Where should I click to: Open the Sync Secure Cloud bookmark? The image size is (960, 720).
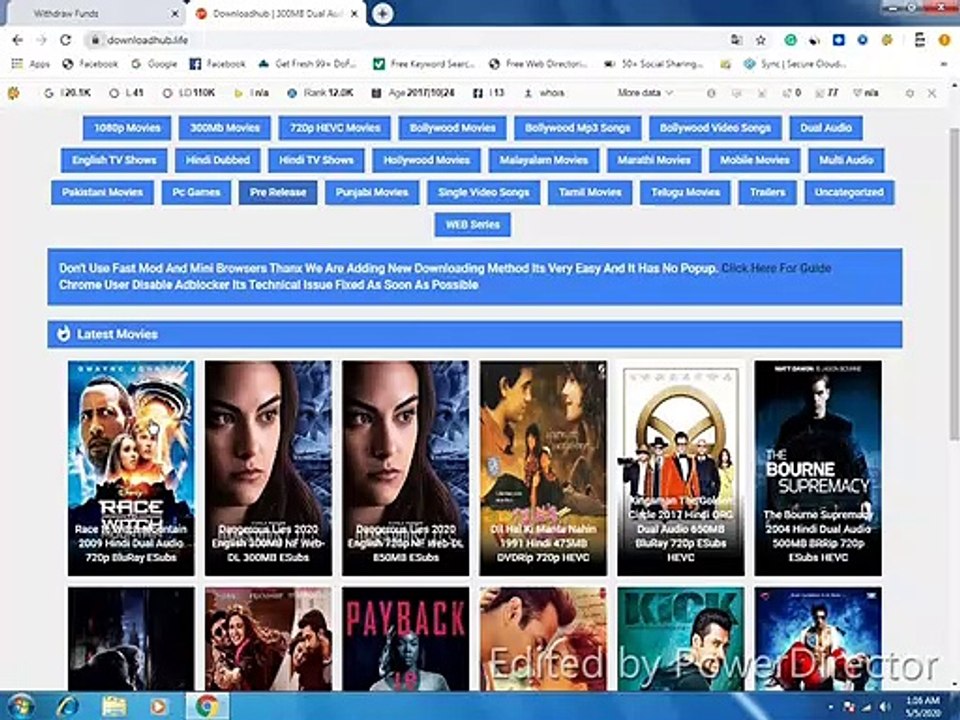(x=795, y=64)
